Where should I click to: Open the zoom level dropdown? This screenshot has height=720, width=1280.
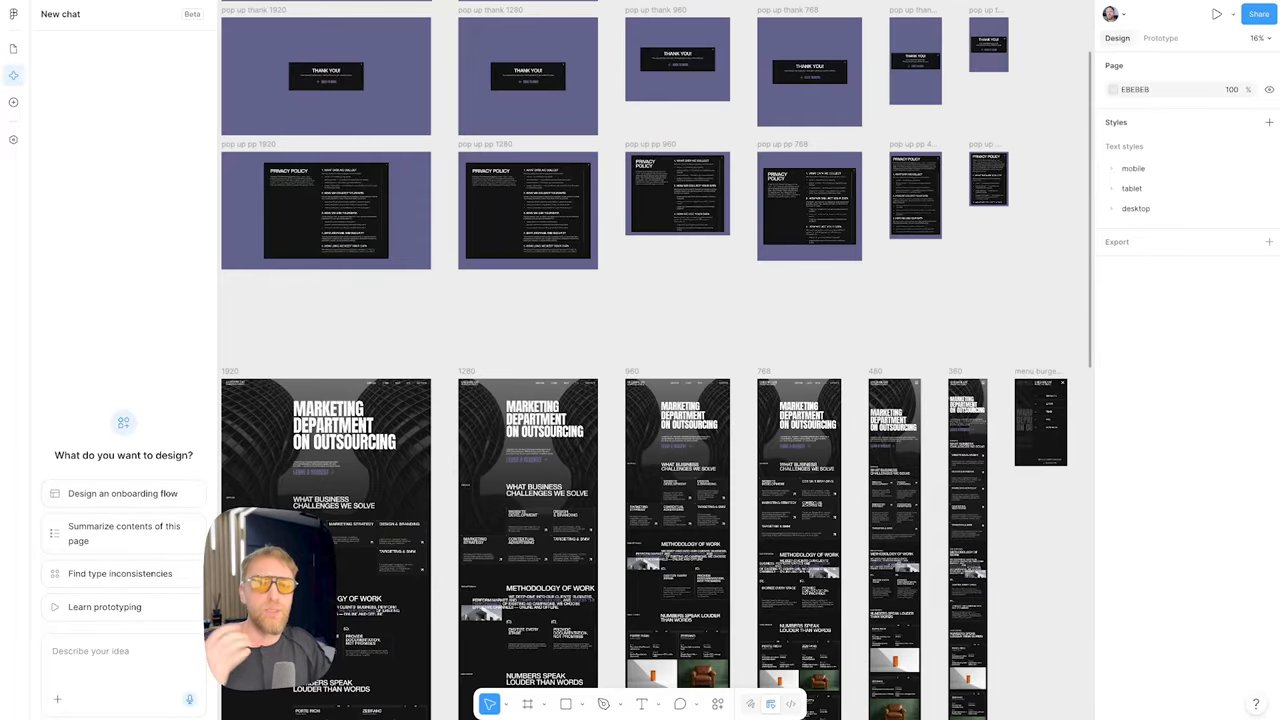point(1260,38)
